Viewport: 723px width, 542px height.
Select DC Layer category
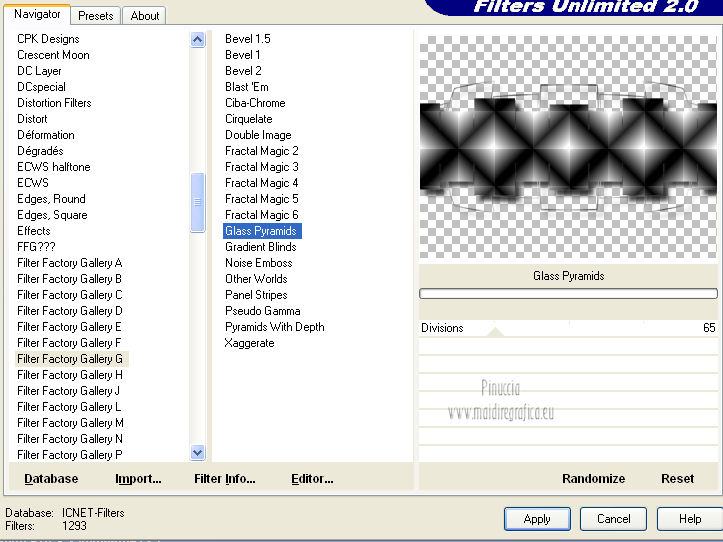[x=39, y=71]
